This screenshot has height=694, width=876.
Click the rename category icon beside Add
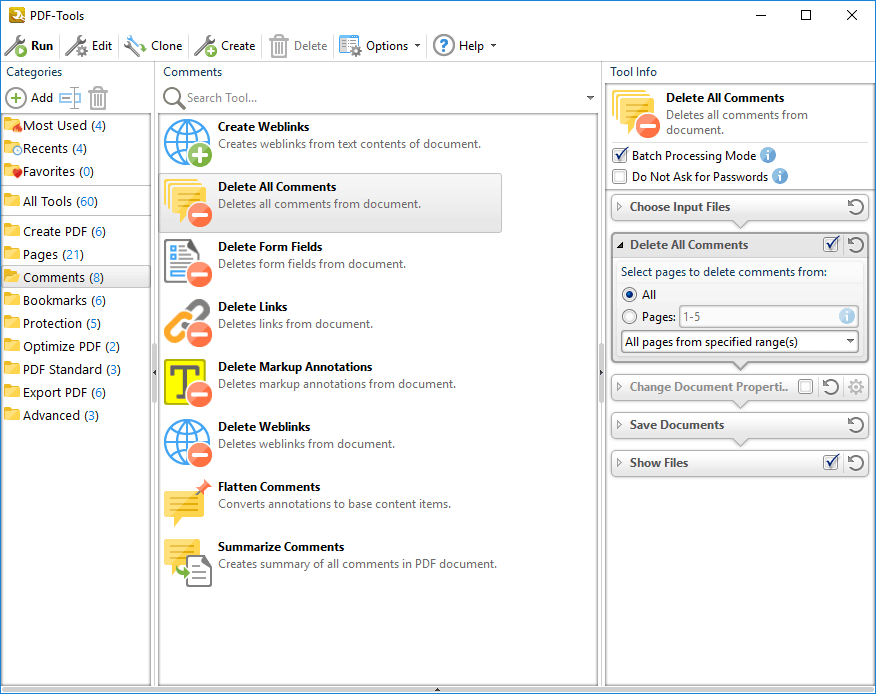point(69,98)
